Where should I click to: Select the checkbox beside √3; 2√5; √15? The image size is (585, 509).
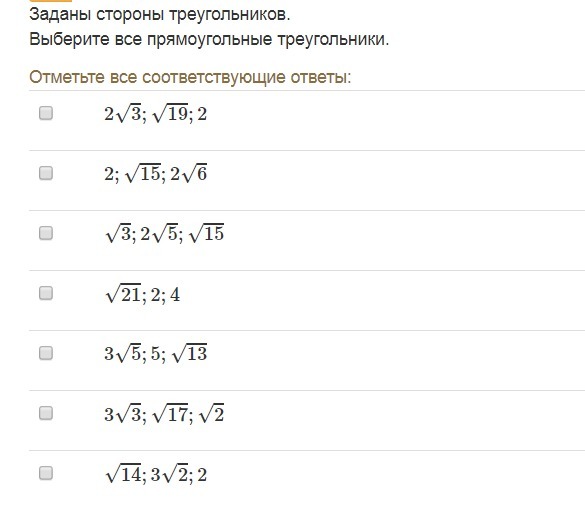click(x=46, y=233)
